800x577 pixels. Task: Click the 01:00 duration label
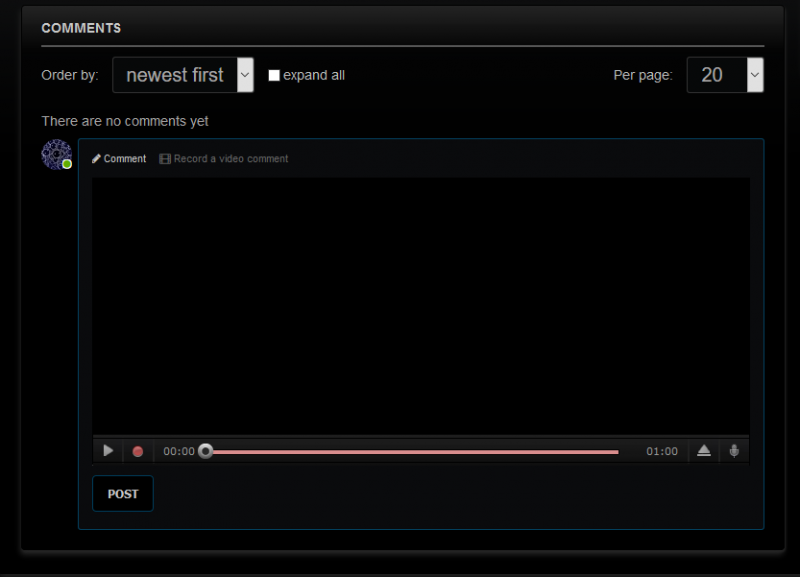coord(662,451)
